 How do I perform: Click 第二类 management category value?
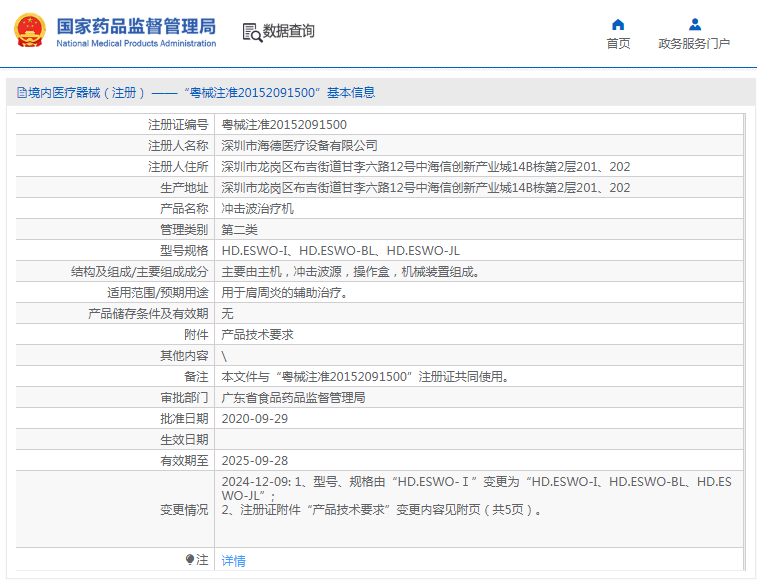tap(239, 229)
